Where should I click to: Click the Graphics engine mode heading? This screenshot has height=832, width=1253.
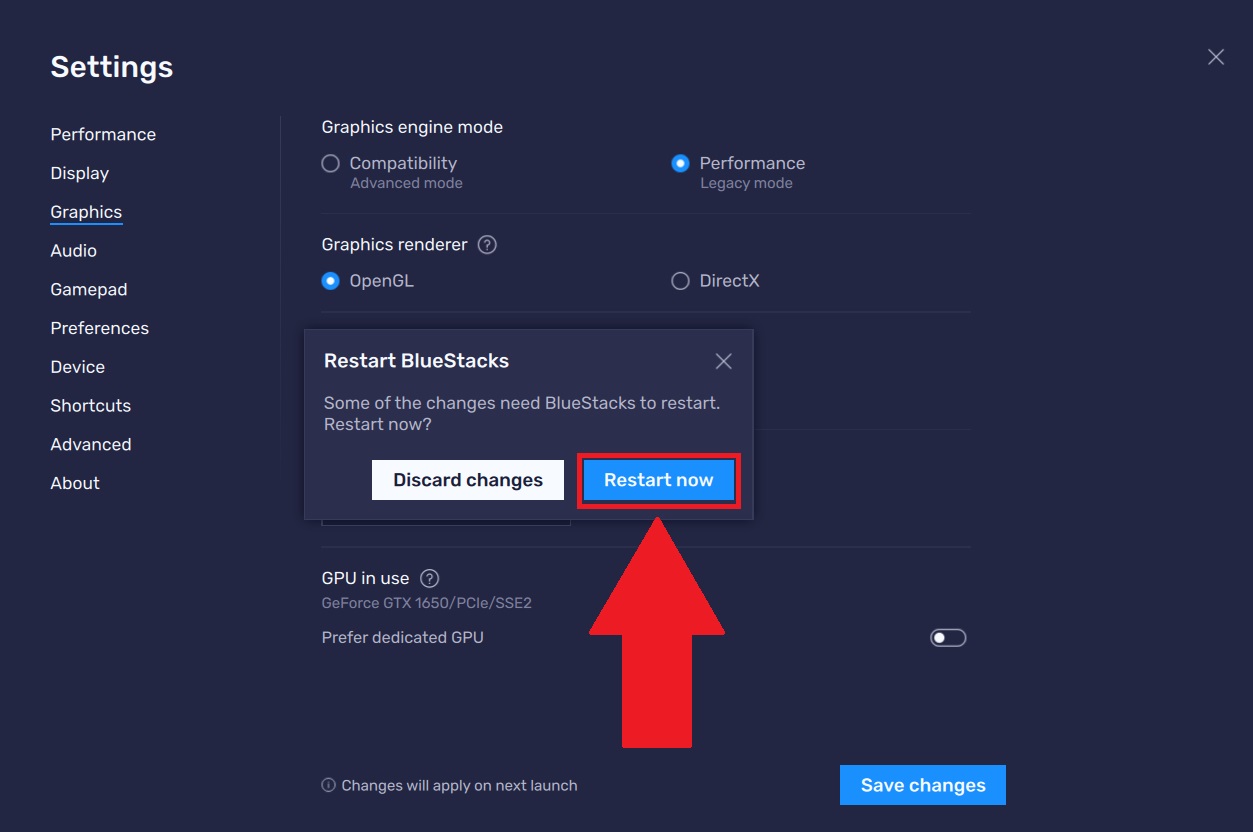coord(412,127)
